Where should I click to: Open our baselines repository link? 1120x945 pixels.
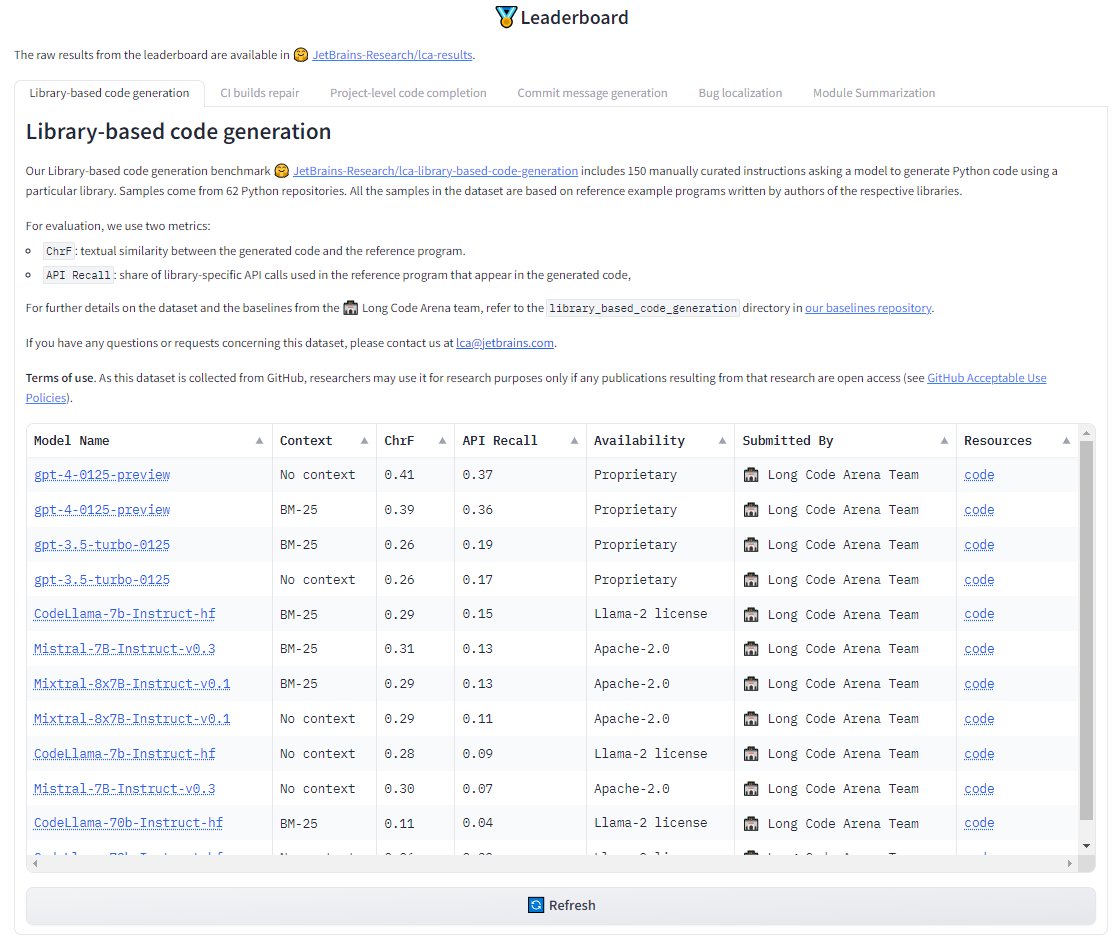(x=868, y=308)
